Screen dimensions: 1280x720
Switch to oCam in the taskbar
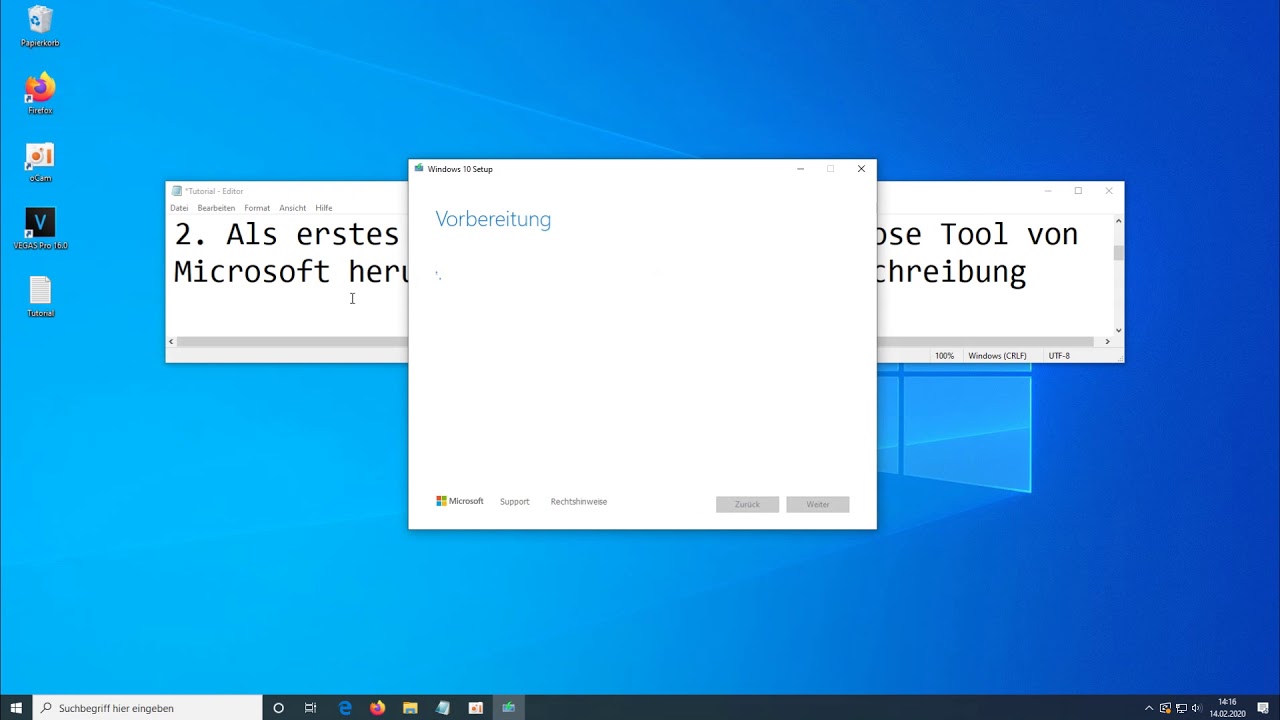pyautogui.click(x=476, y=708)
